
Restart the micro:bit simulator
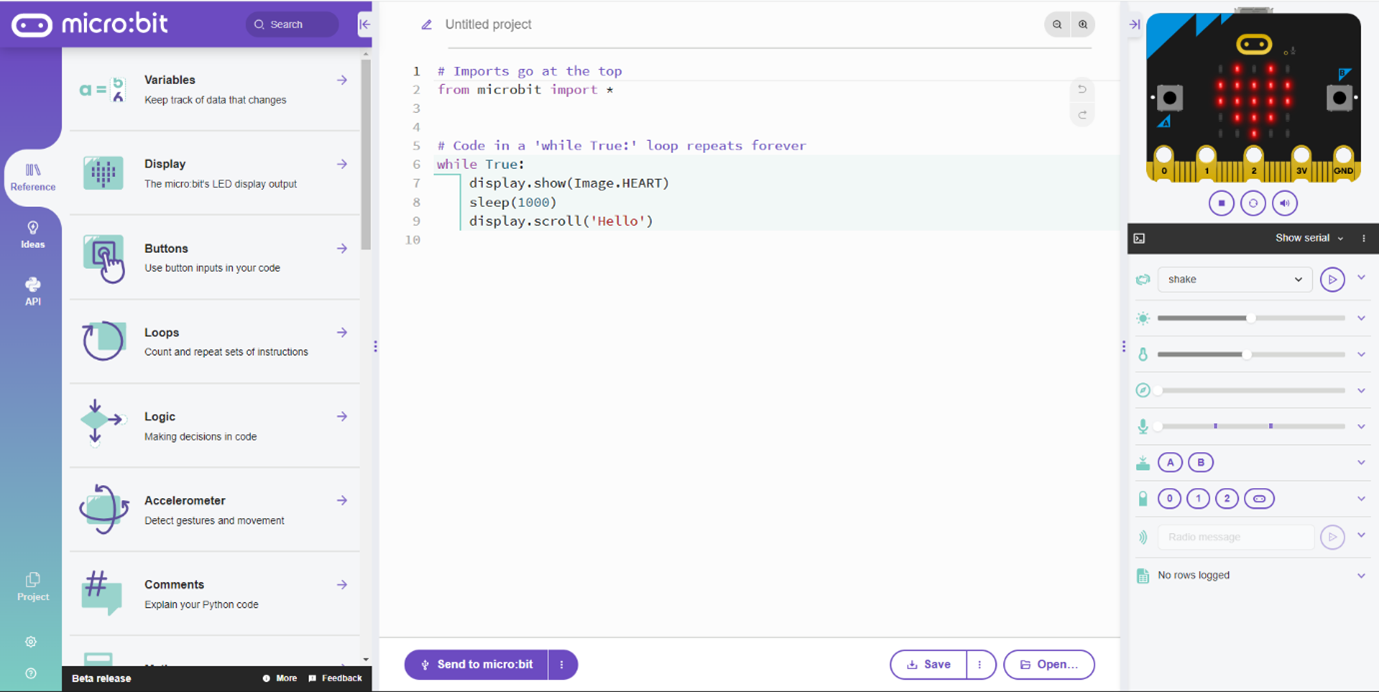1253,203
